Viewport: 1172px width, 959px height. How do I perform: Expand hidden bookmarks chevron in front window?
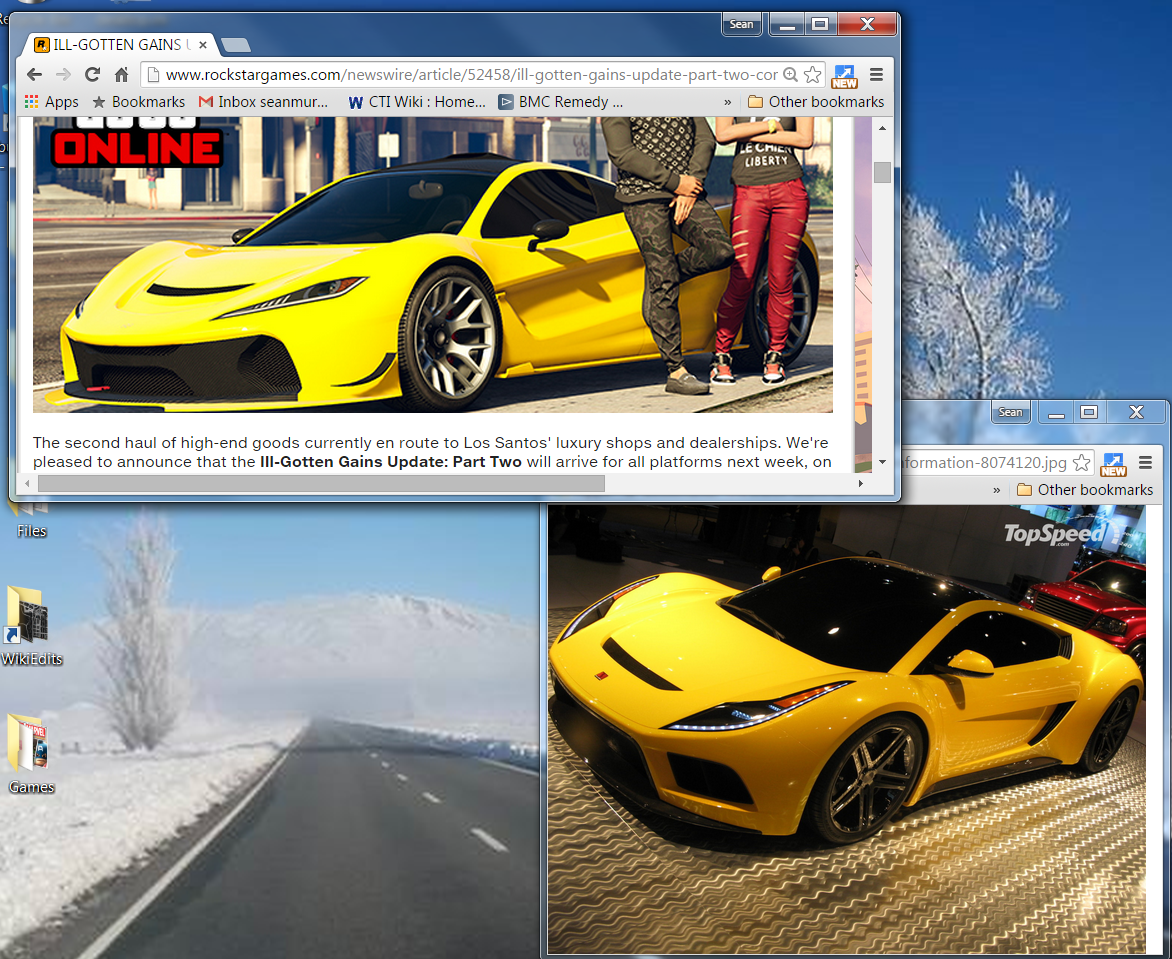click(727, 102)
